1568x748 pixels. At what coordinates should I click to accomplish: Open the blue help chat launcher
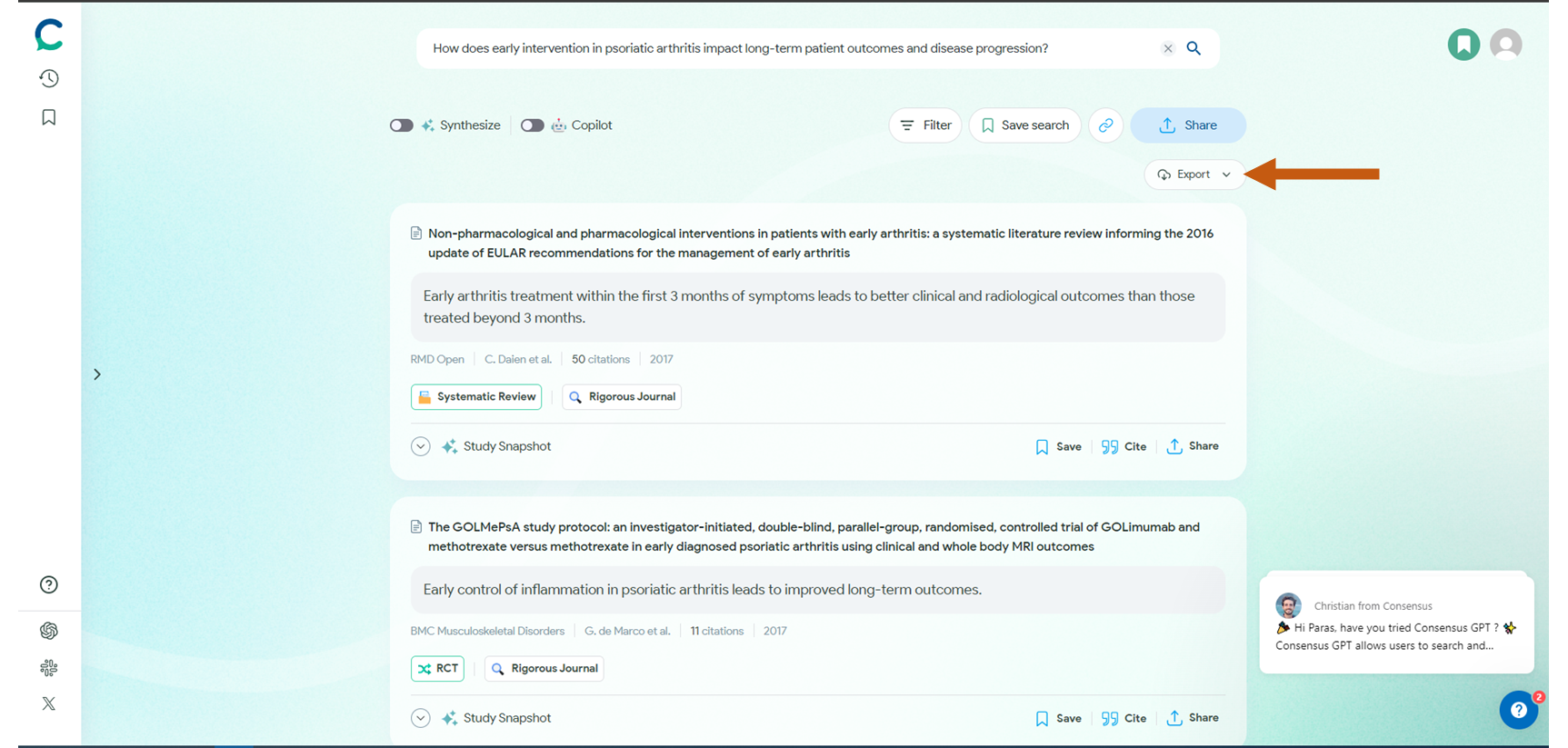pyautogui.click(x=1518, y=710)
